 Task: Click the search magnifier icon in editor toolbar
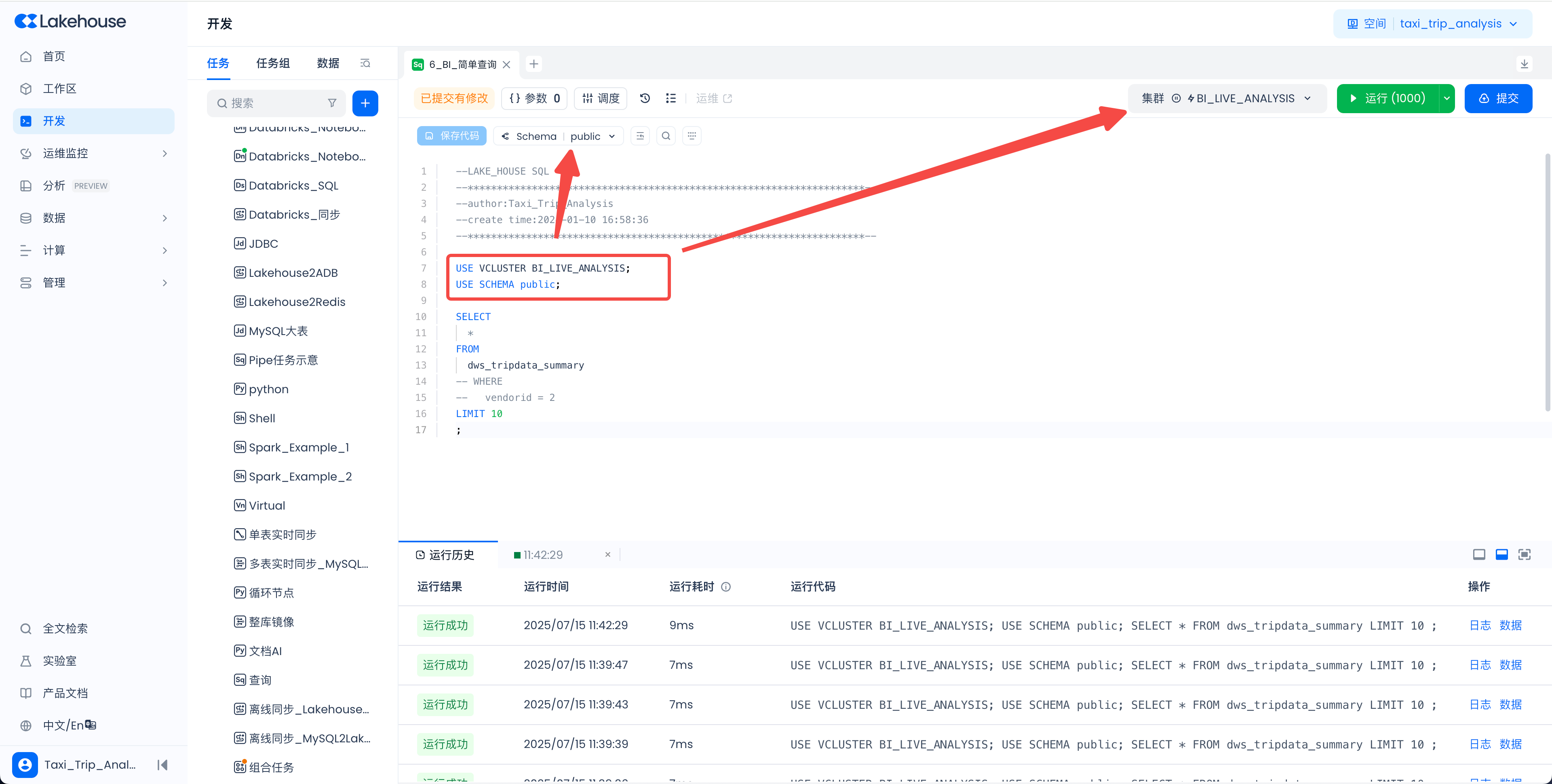tap(666, 136)
